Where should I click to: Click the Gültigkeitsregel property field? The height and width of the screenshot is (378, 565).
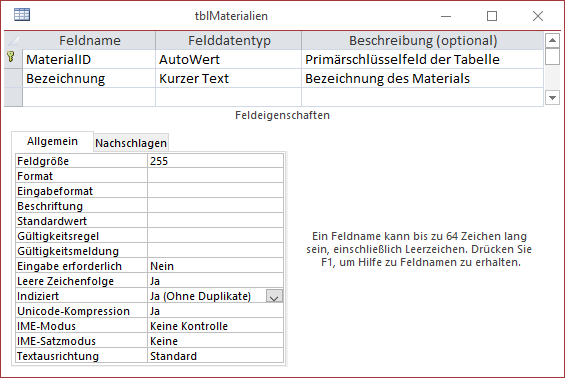[x=215, y=236]
